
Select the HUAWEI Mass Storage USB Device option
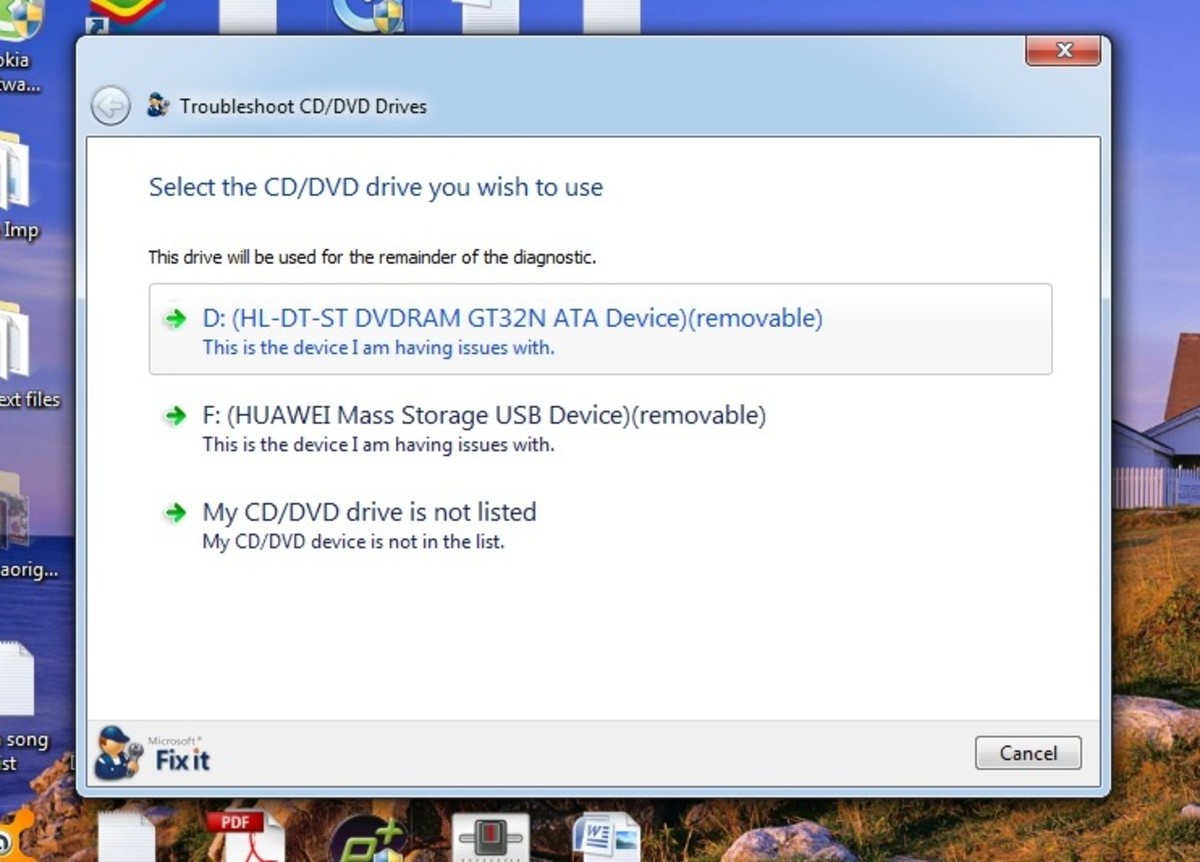[x=484, y=415]
